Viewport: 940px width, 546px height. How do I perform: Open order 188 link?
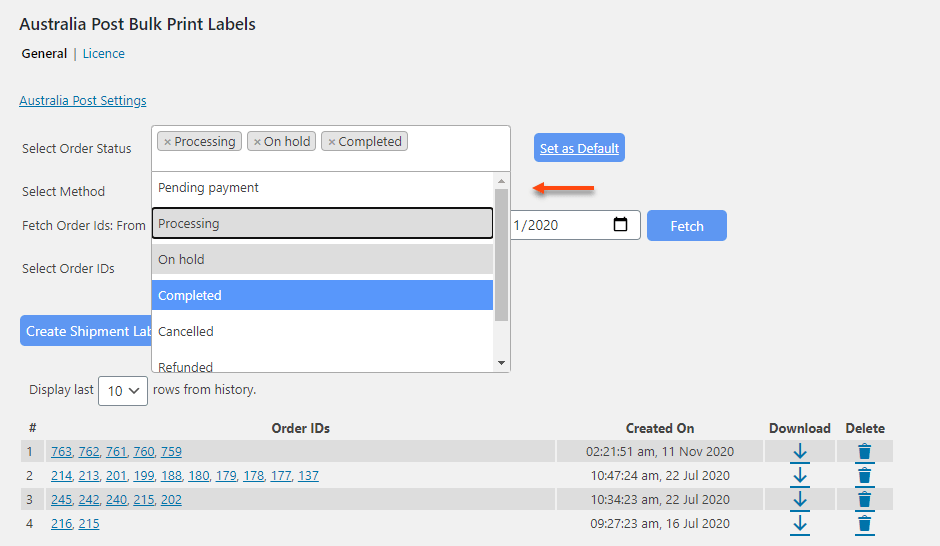pyautogui.click(x=171, y=476)
